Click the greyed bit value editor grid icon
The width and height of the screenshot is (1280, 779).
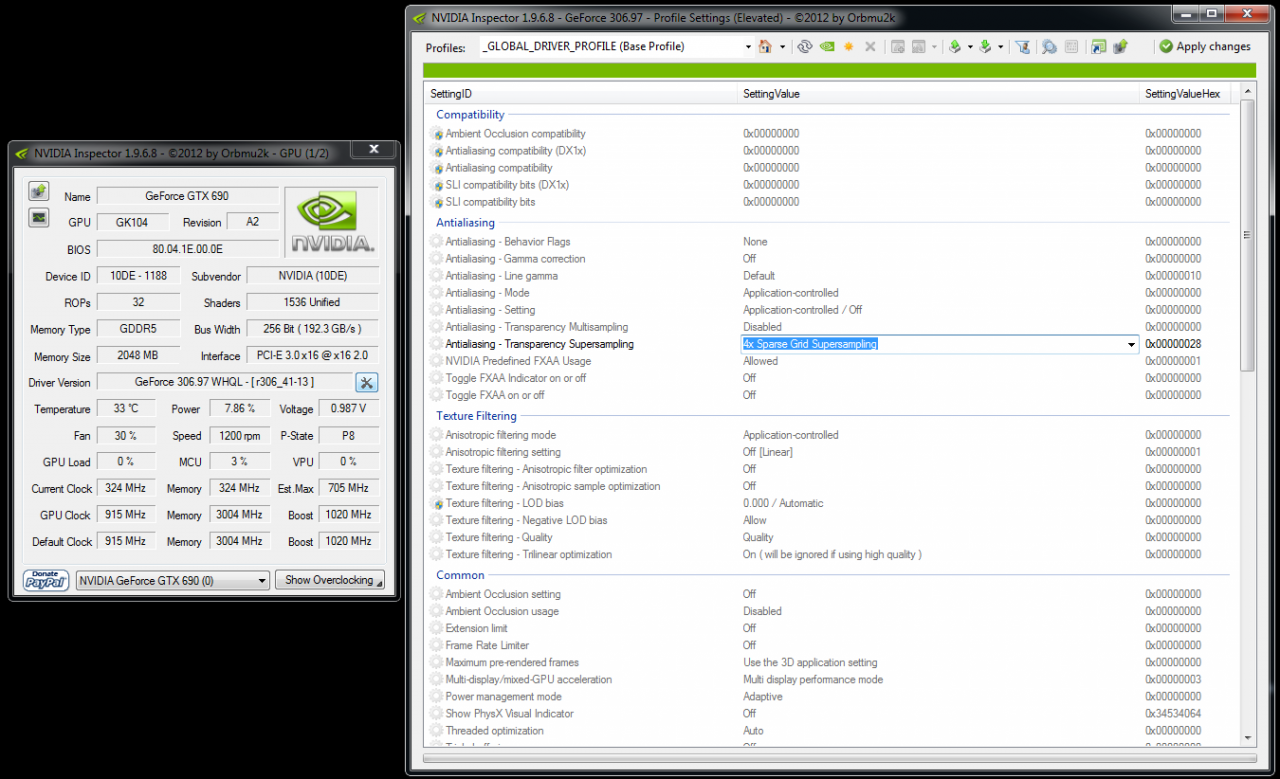(1071, 47)
